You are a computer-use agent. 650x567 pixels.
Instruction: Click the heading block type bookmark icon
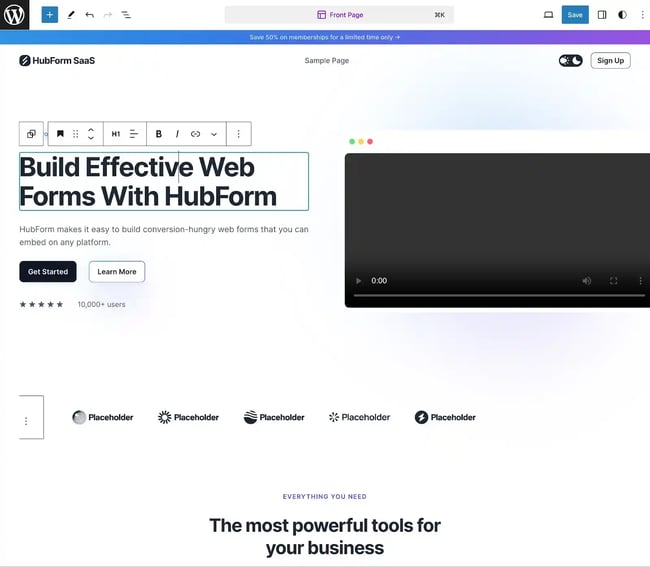tap(60, 134)
